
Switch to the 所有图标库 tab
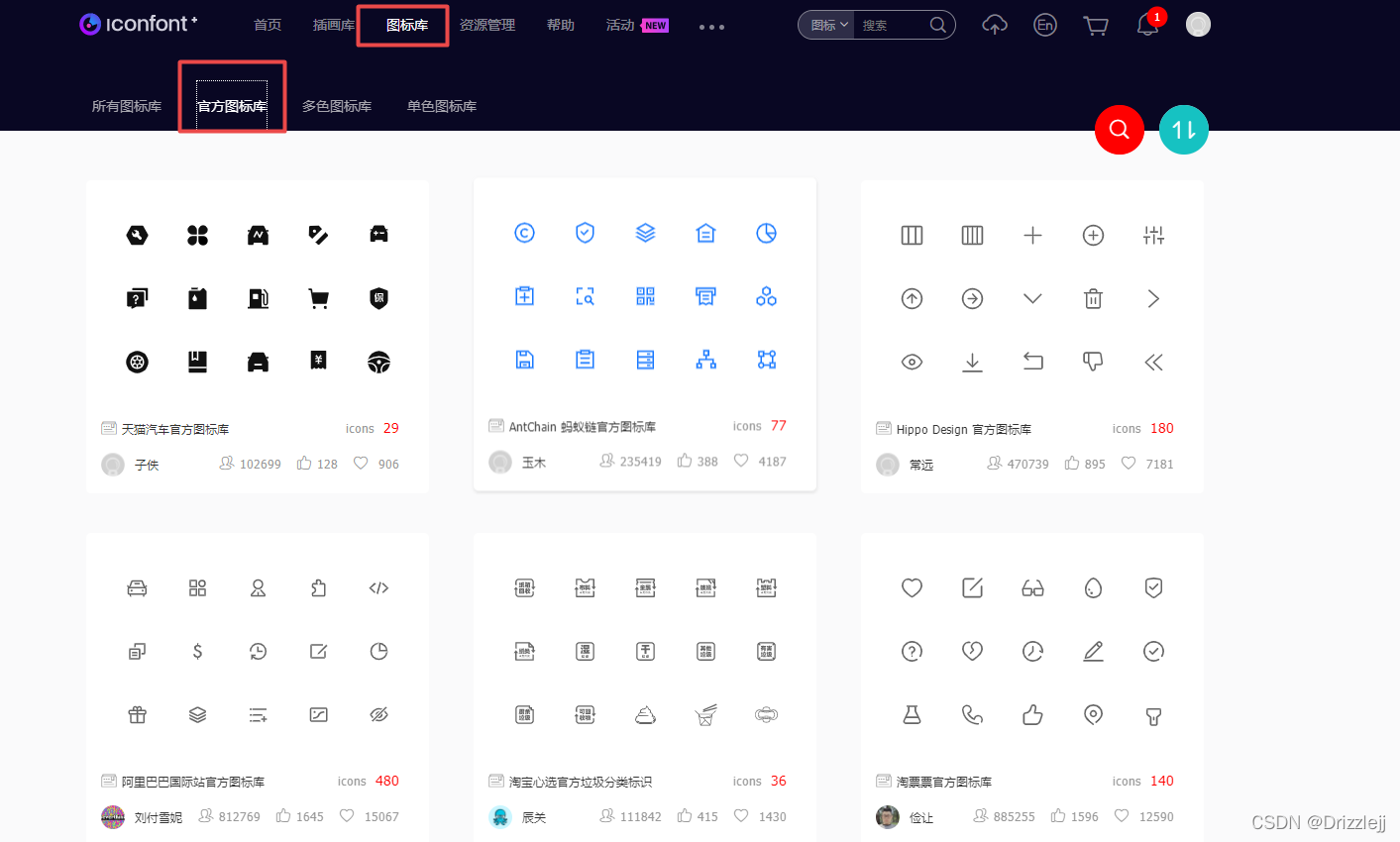[x=127, y=106]
